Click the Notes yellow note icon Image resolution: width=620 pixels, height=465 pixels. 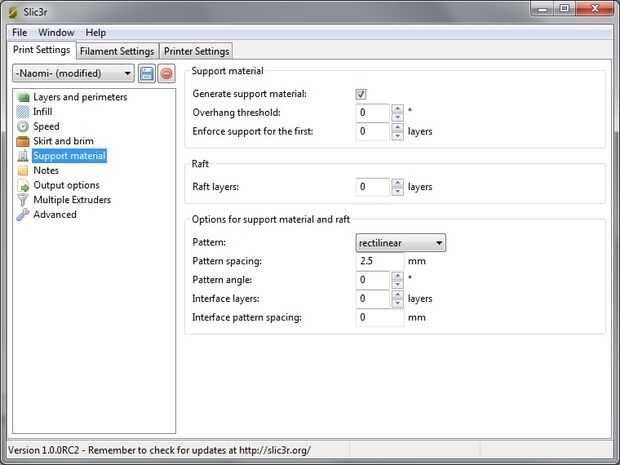pyautogui.click(x=23, y=171)
